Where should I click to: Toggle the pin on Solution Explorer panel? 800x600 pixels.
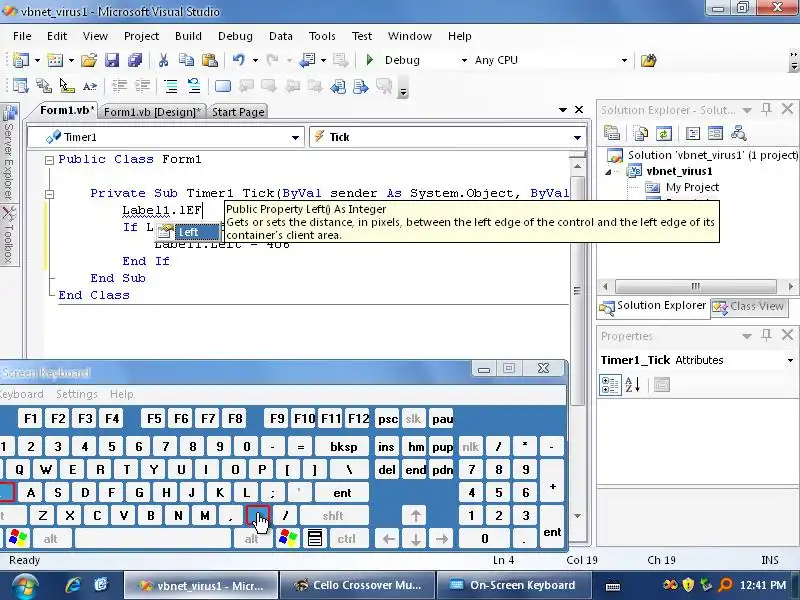pyautogui.click(x=766, y=109)
